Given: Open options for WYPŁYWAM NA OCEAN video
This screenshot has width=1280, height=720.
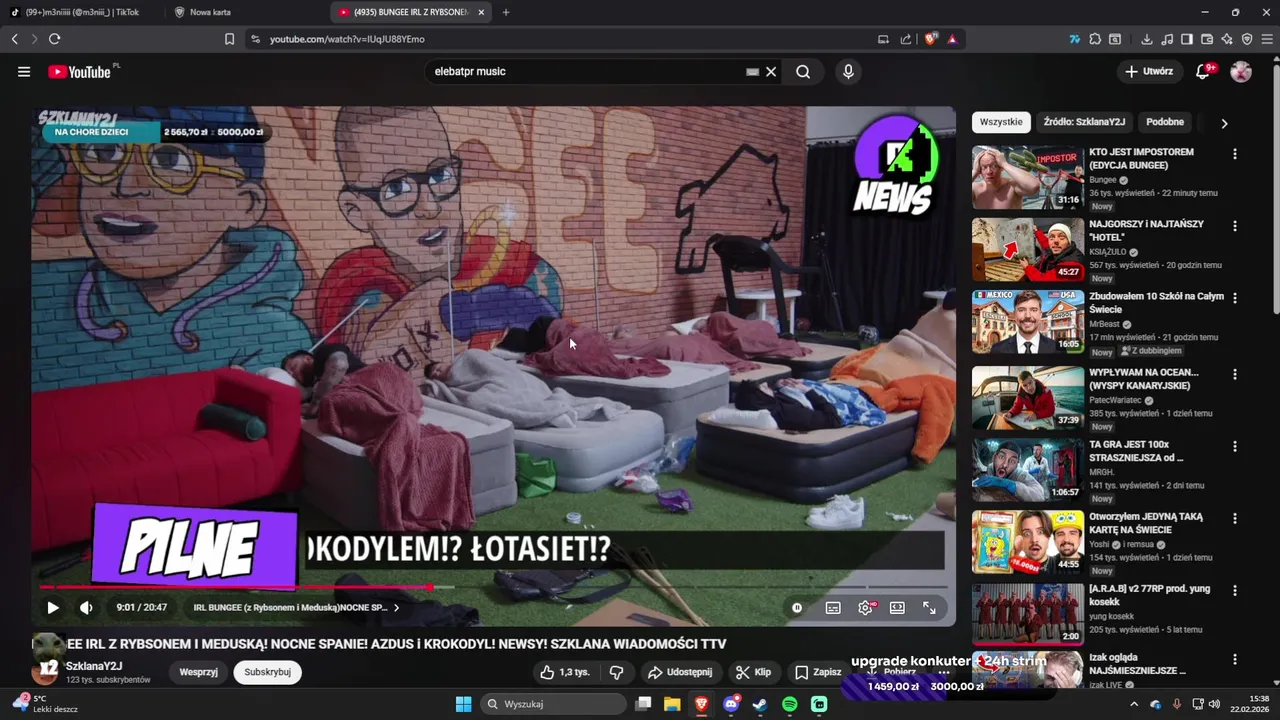Looking at the screenshot, I should [1235, 374].
